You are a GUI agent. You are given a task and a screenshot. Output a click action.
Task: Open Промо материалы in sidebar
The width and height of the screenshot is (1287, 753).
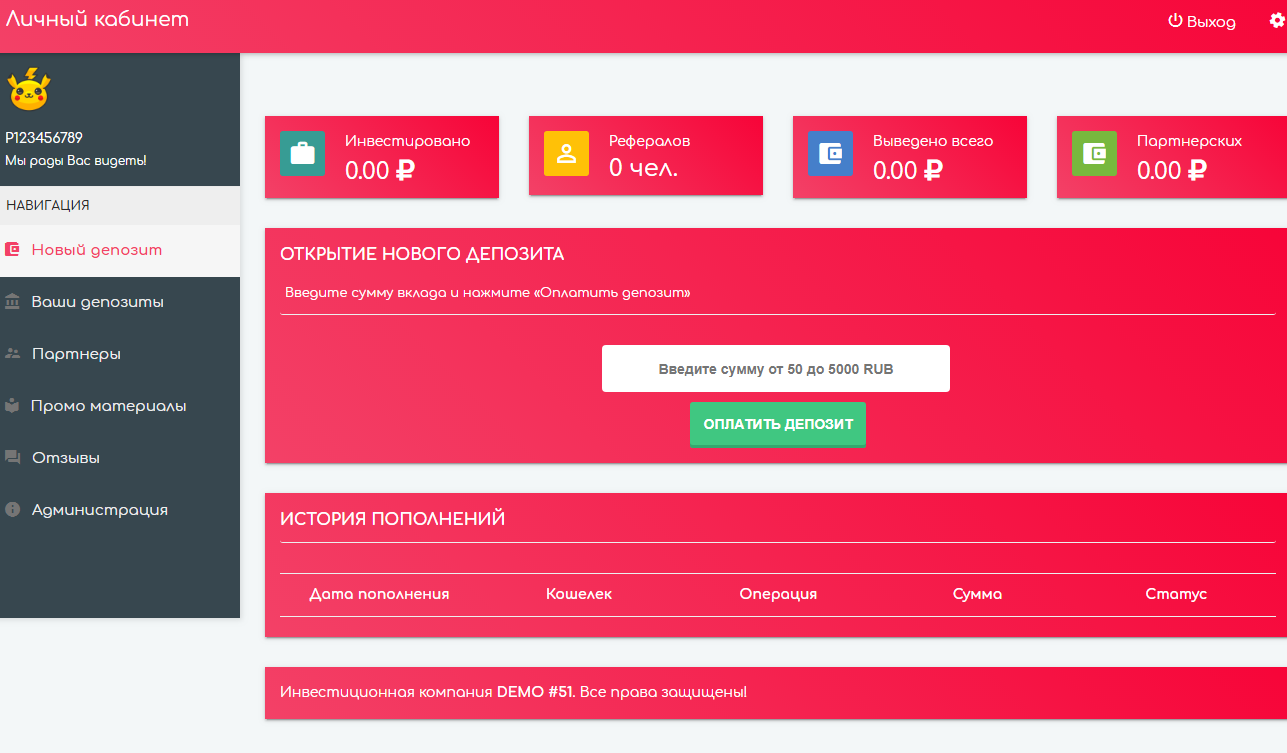coord(120,406)
